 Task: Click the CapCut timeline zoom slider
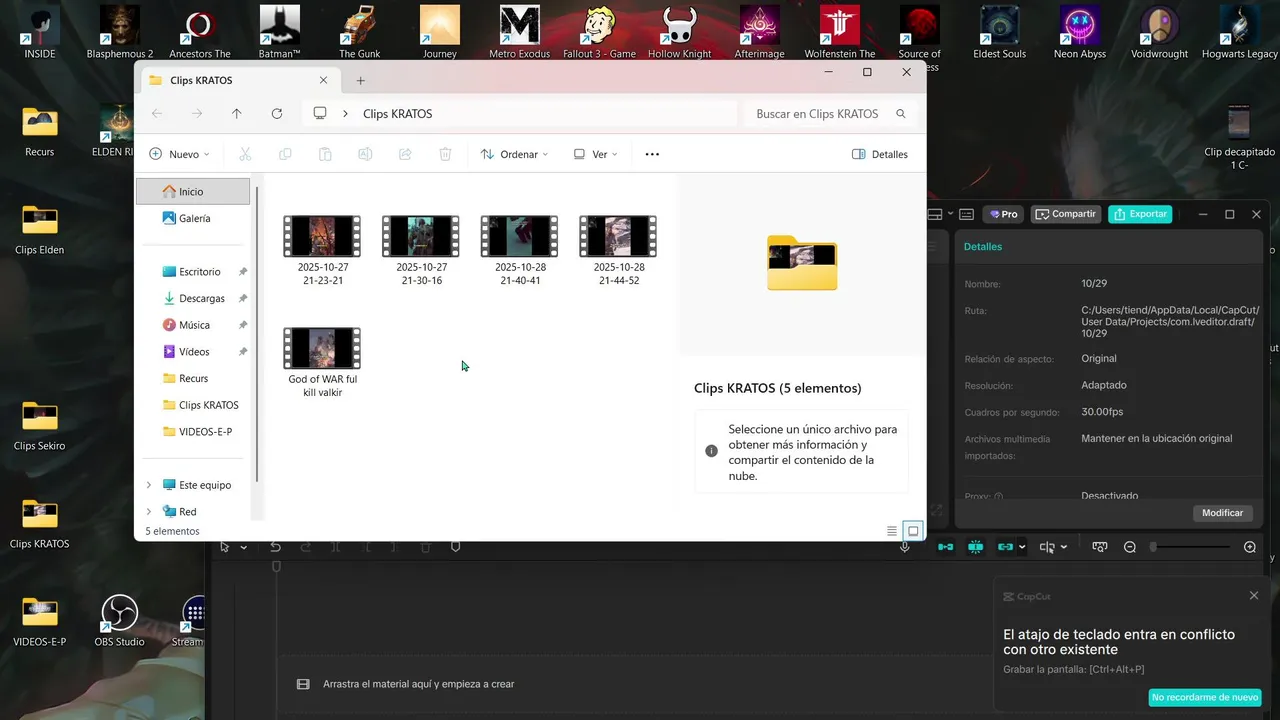(1190, 547)
